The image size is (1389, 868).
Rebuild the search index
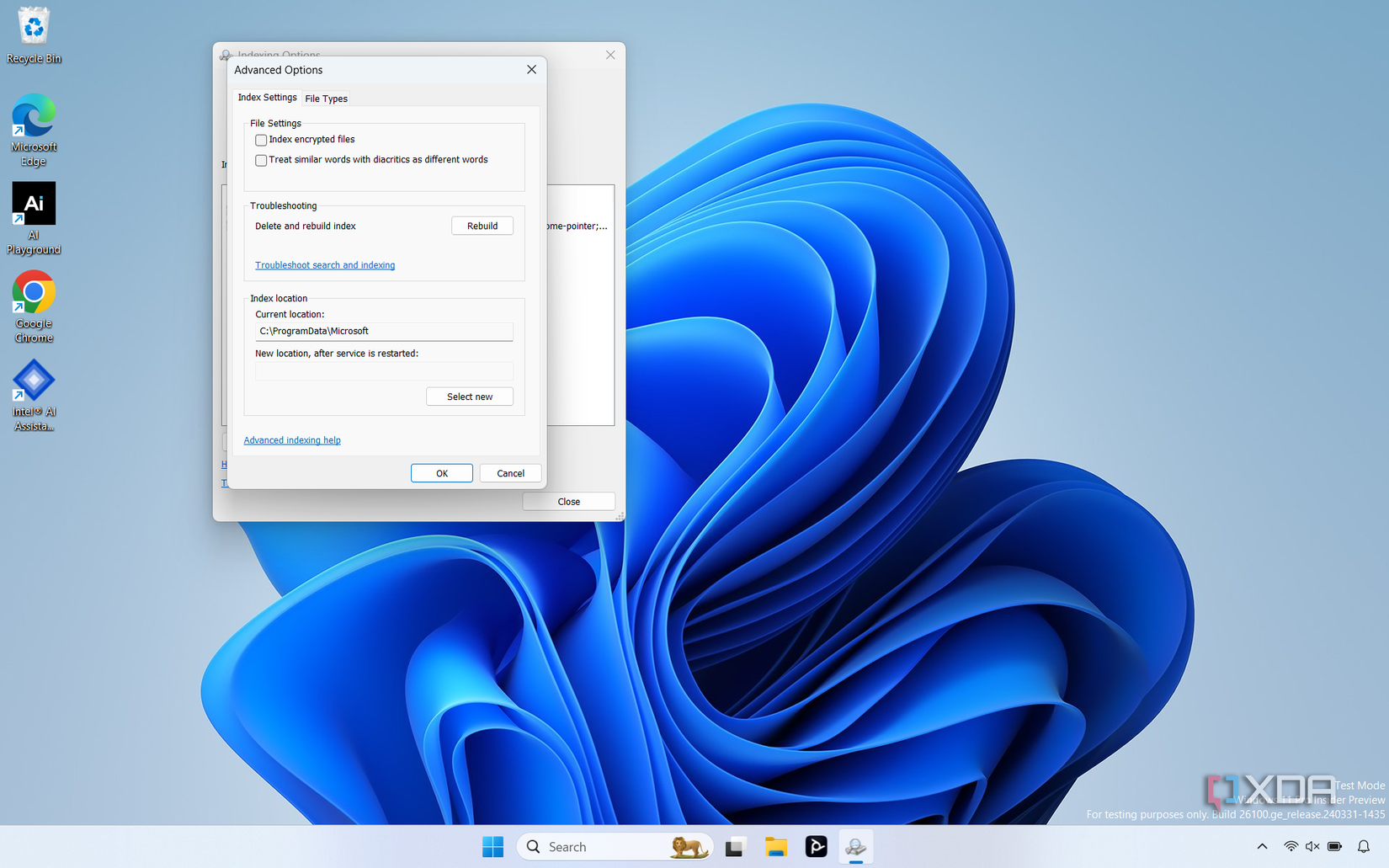pyautogui.click(x=482, y=226)
